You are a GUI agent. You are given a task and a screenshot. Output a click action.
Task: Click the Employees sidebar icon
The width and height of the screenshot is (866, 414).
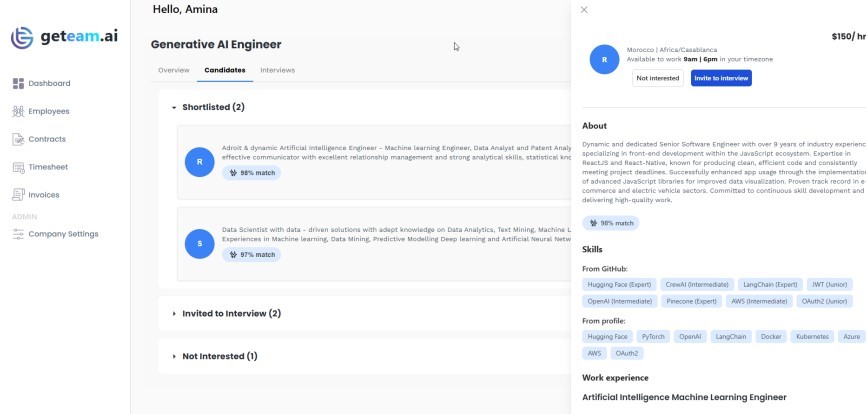coord(18,112)
